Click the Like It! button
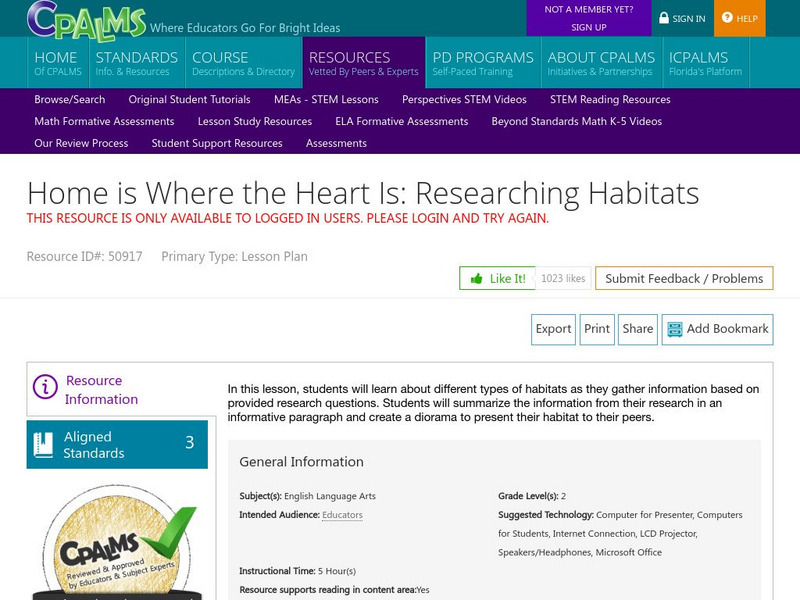The height and width of the screenshot is (600, 800). [497, 278]
